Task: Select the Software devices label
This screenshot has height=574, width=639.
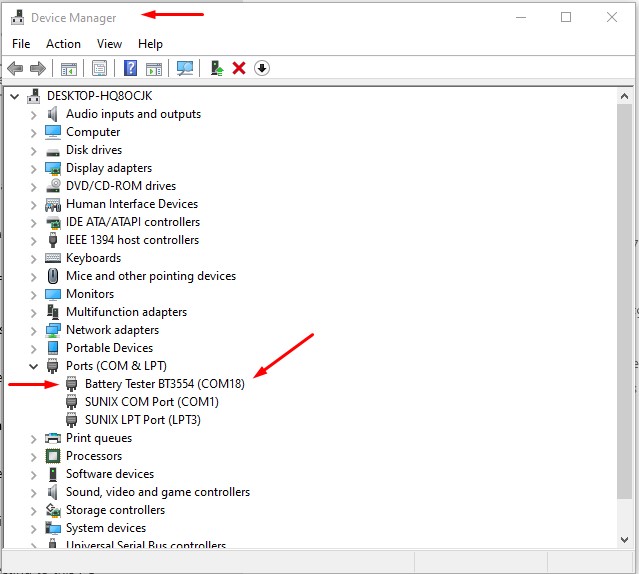Action: pyautogui.click(x=110, y=474)
